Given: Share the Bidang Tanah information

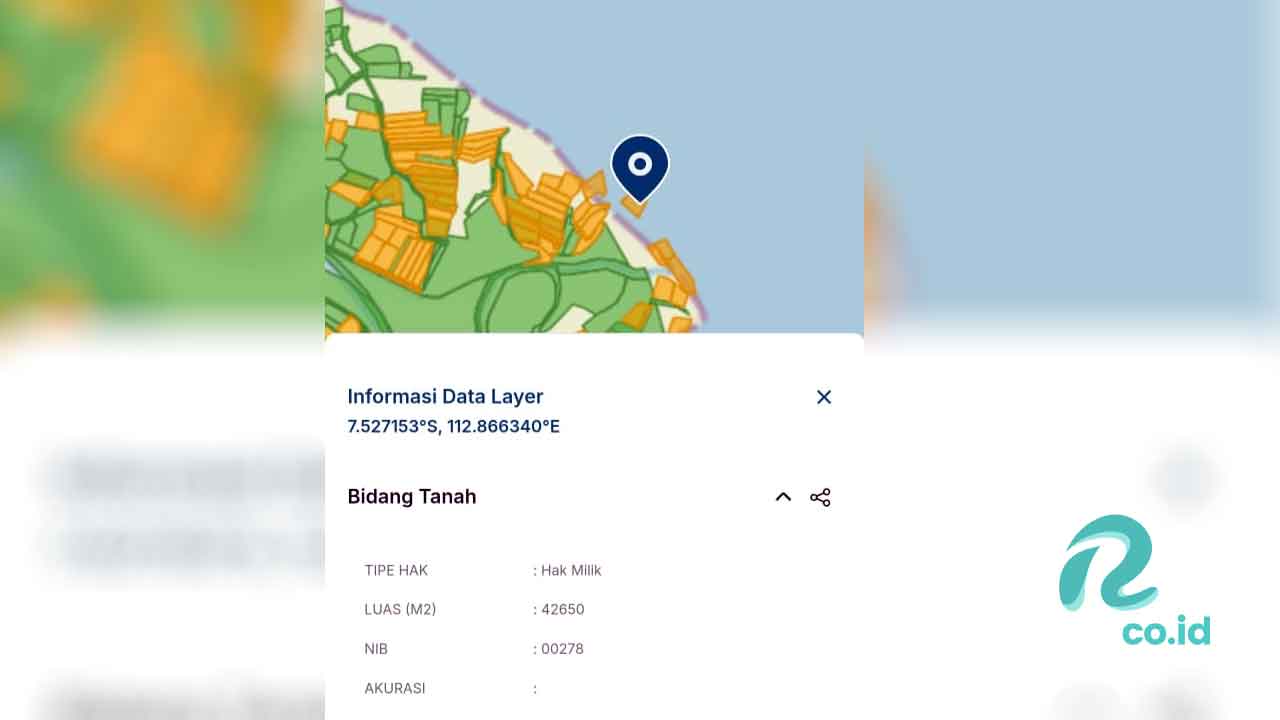Looking at the screenshot, I should tap(820, 497).
